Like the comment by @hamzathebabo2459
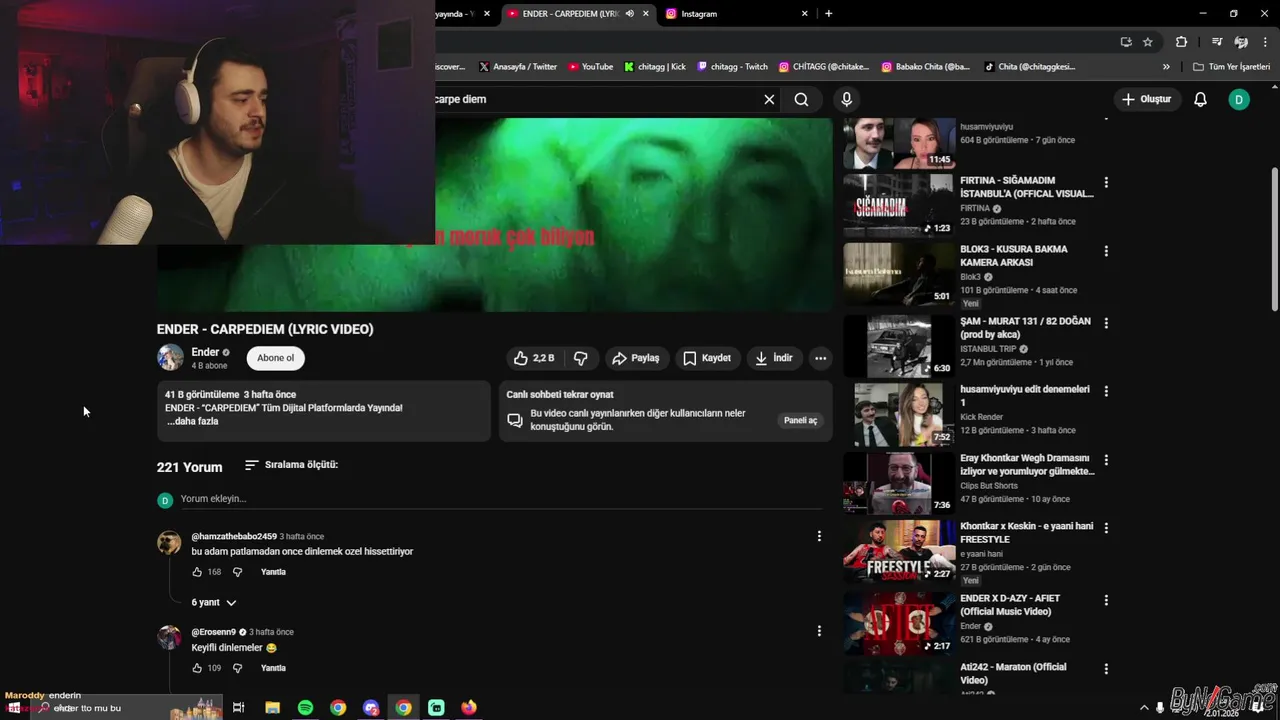 click(197, 572)
